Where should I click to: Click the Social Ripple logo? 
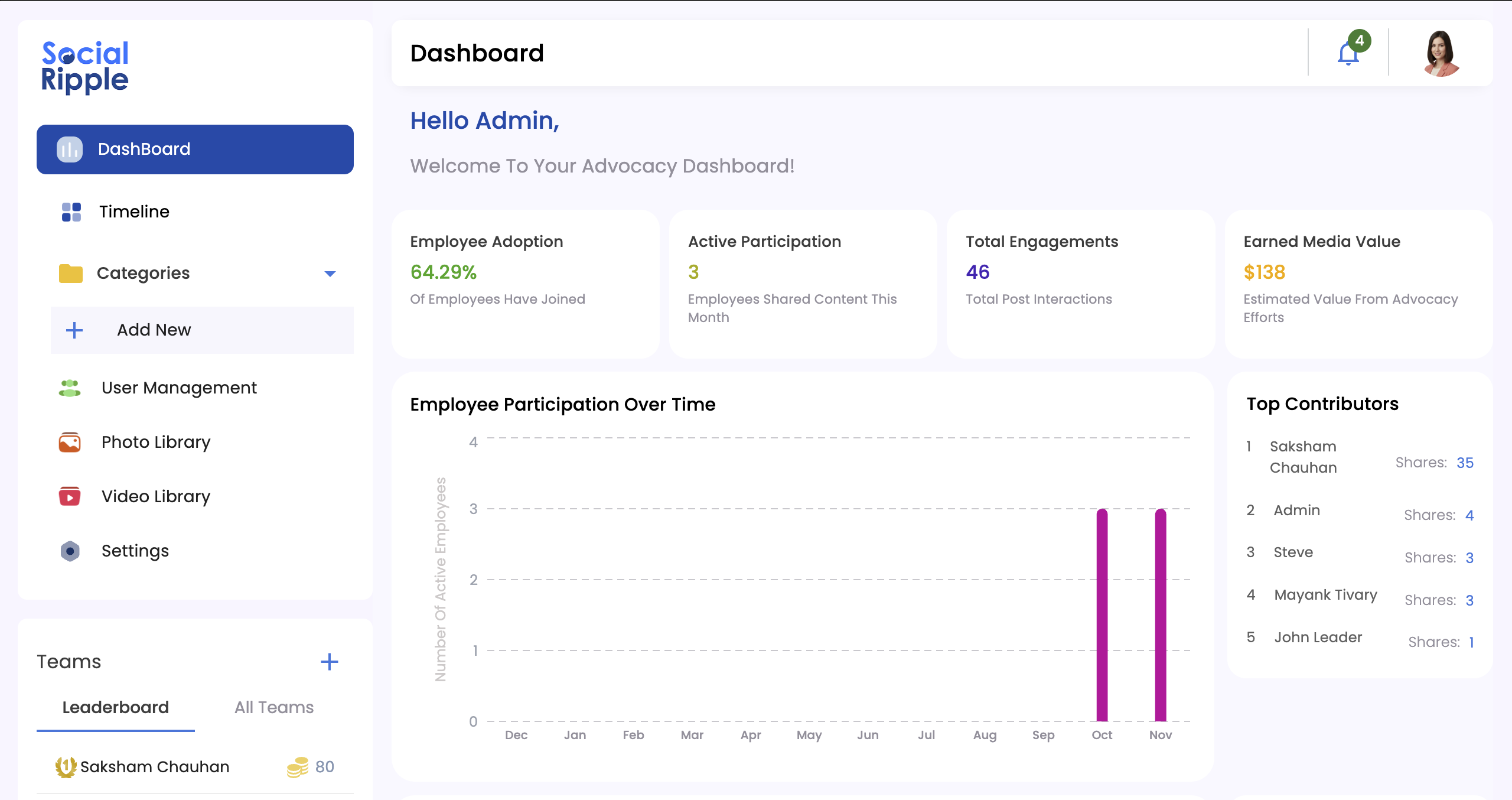pos(84,67)
